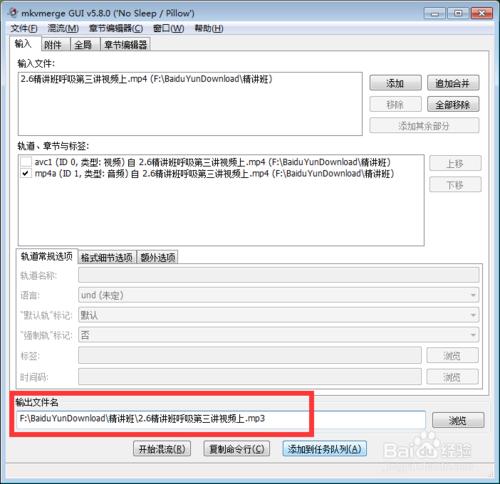Switch to the 格式细节选项 tab

pyautogui.click(x=107, y=257)
